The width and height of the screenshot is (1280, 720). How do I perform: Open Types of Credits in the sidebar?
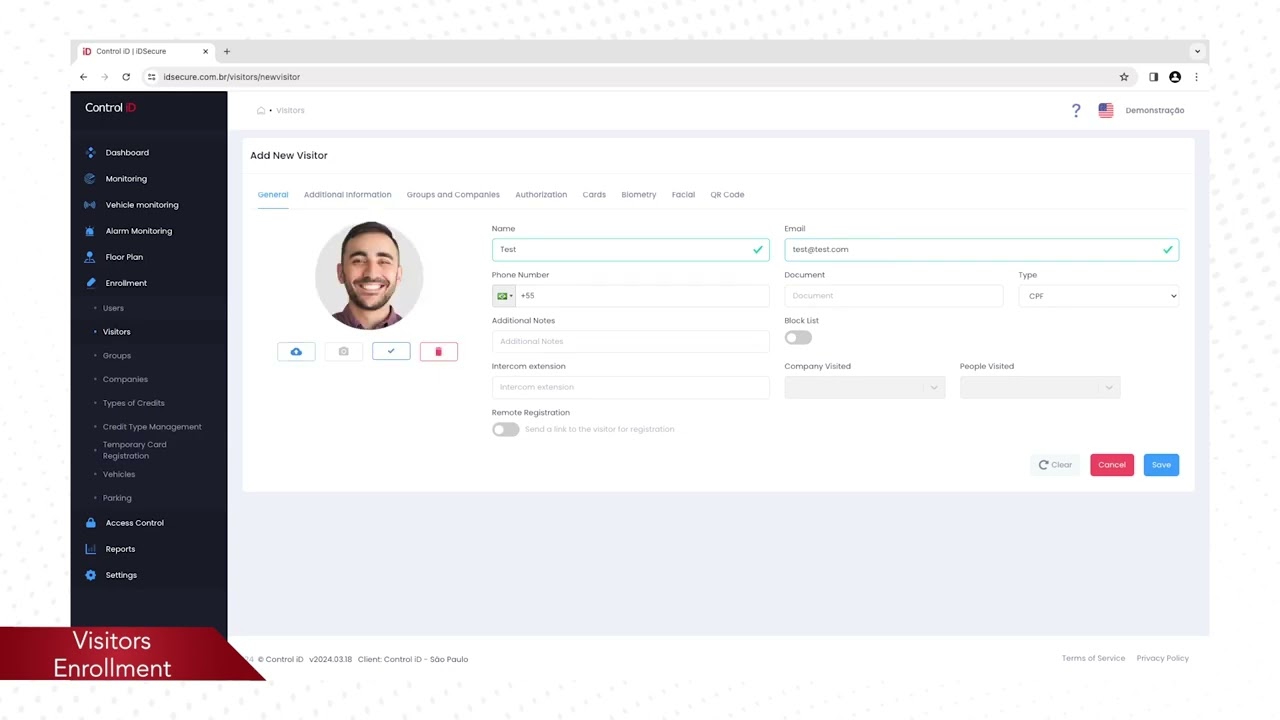[x=134, y=403]
